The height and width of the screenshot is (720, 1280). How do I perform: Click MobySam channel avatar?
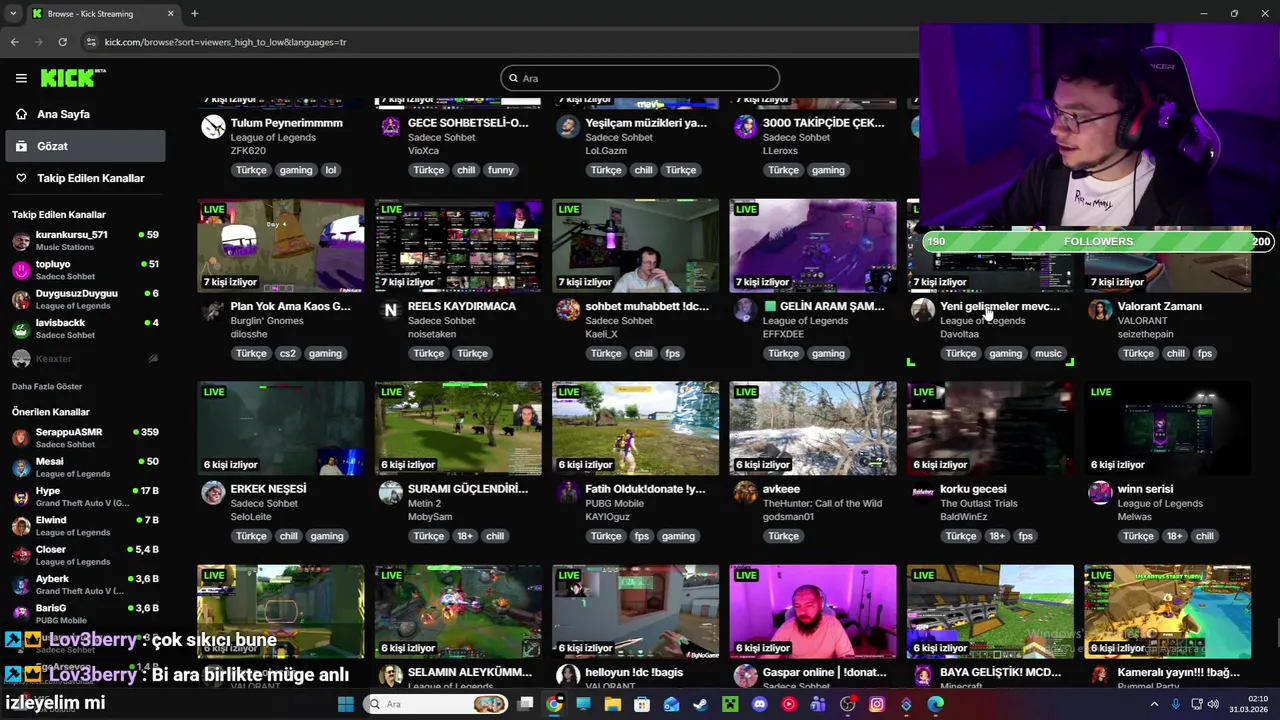(x=390, y=493)
